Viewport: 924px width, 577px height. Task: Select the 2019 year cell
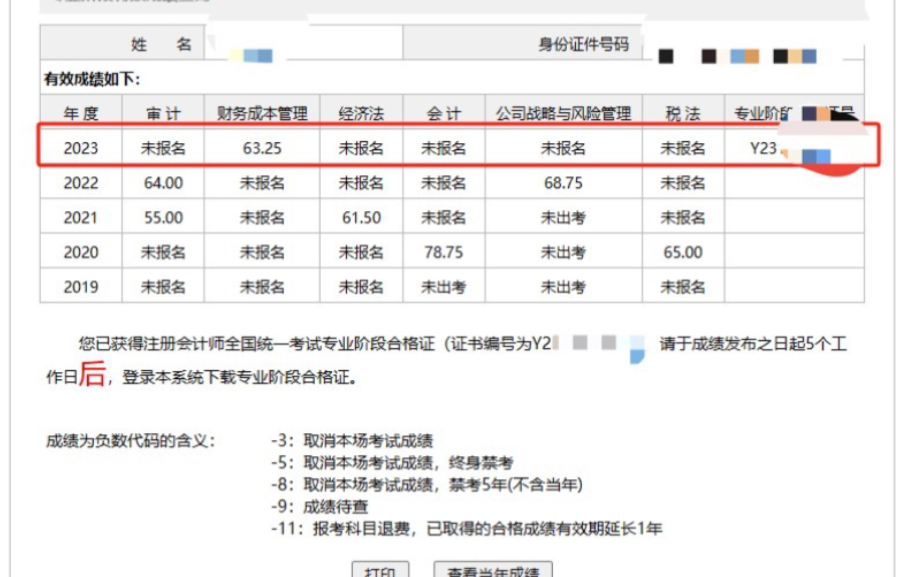coord(81,287)
